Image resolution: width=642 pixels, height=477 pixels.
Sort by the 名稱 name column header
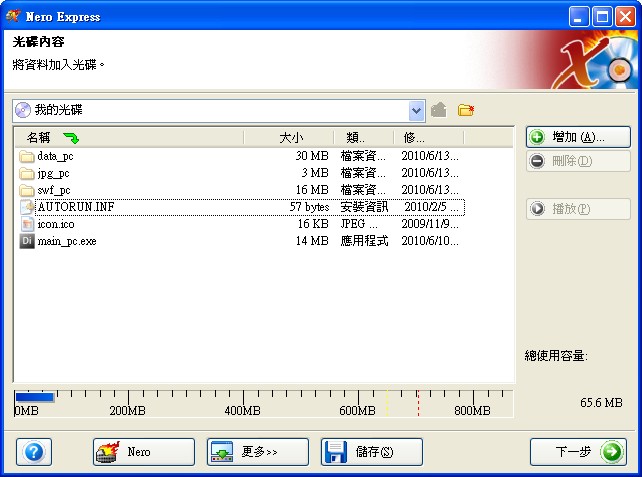(129, 138)
